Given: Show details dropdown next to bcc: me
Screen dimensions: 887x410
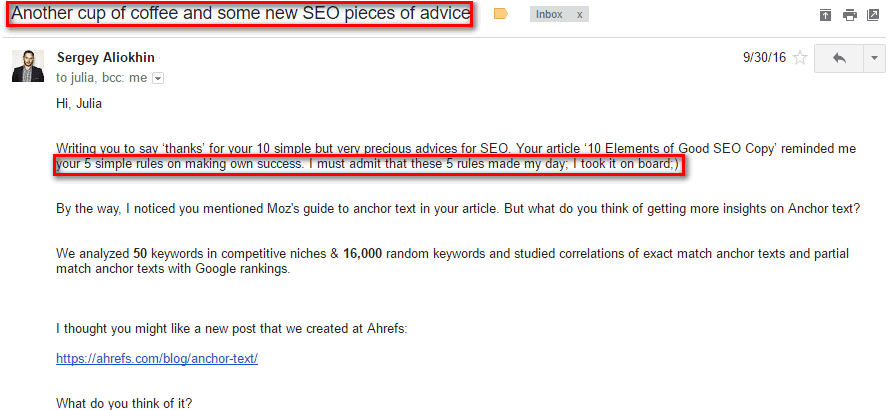Looking at the screenshot, I should tap(158, 79).
